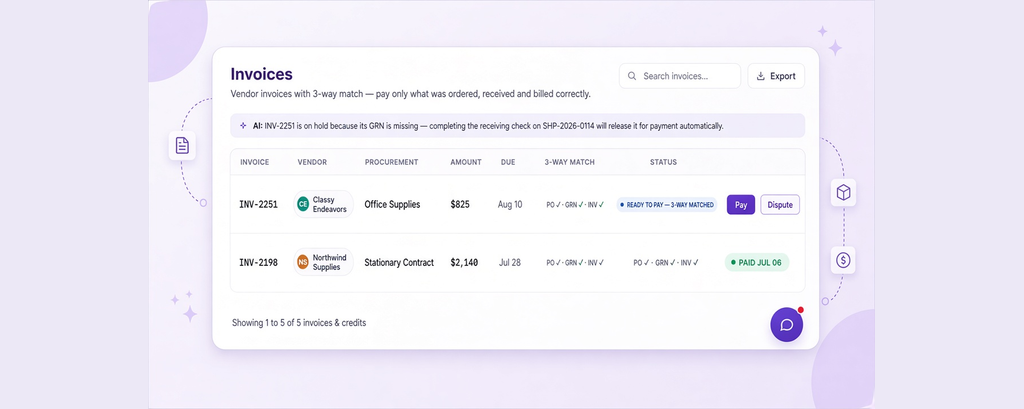The width and height of the screenshot is (1024, 409).
Task: Open the chat bubble assistant button
Action: point(786,325)
